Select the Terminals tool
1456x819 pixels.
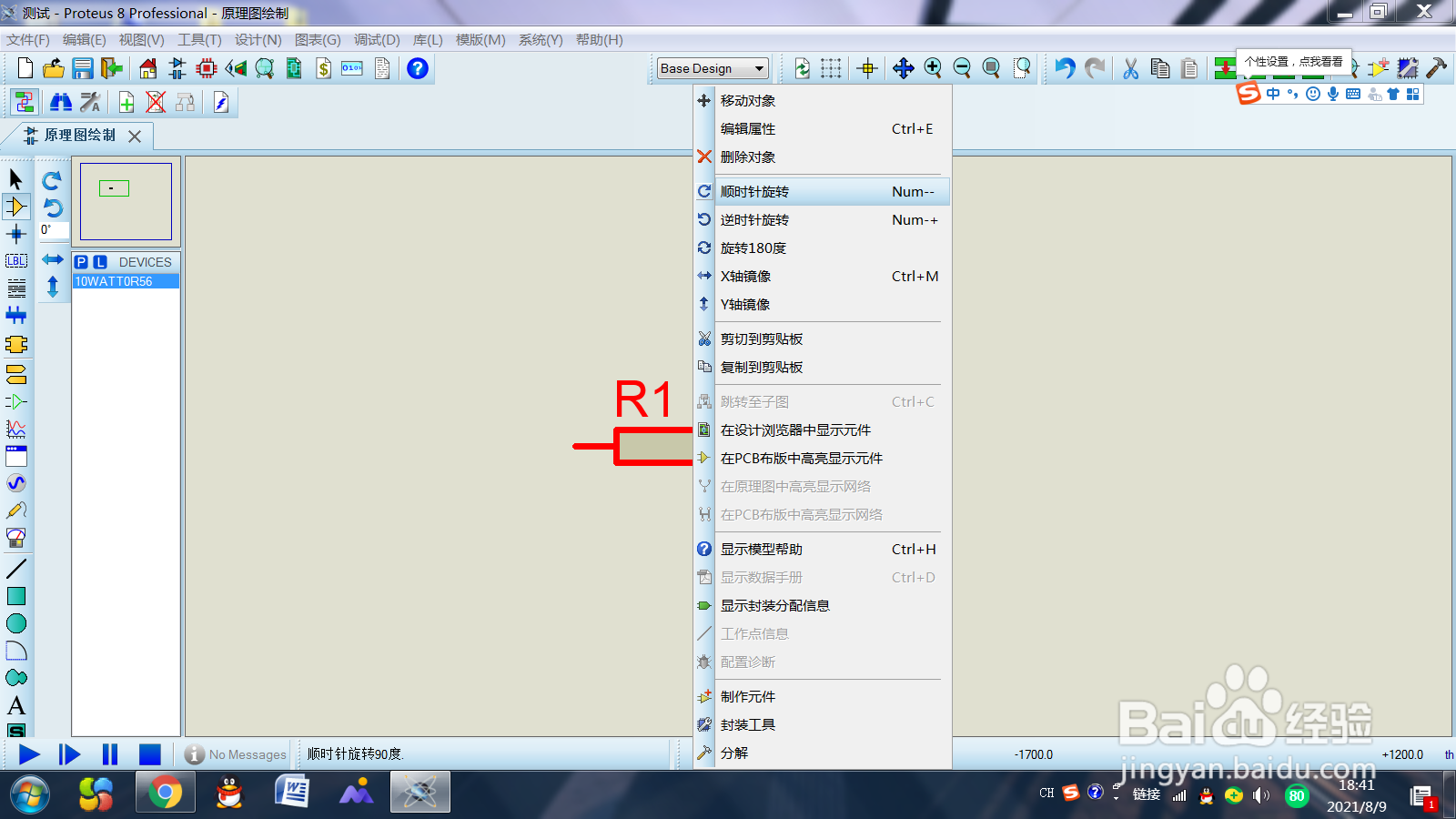15,373
